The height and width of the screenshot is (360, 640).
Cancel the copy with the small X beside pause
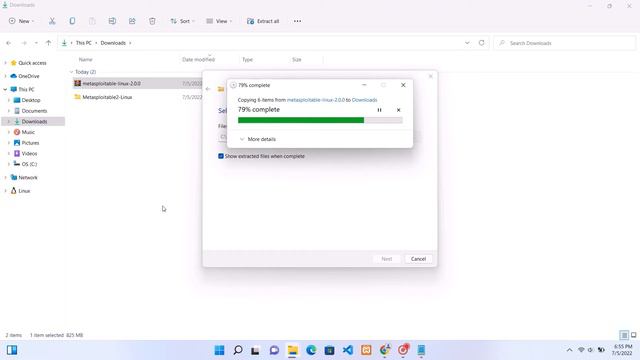[x=398, y=110]
